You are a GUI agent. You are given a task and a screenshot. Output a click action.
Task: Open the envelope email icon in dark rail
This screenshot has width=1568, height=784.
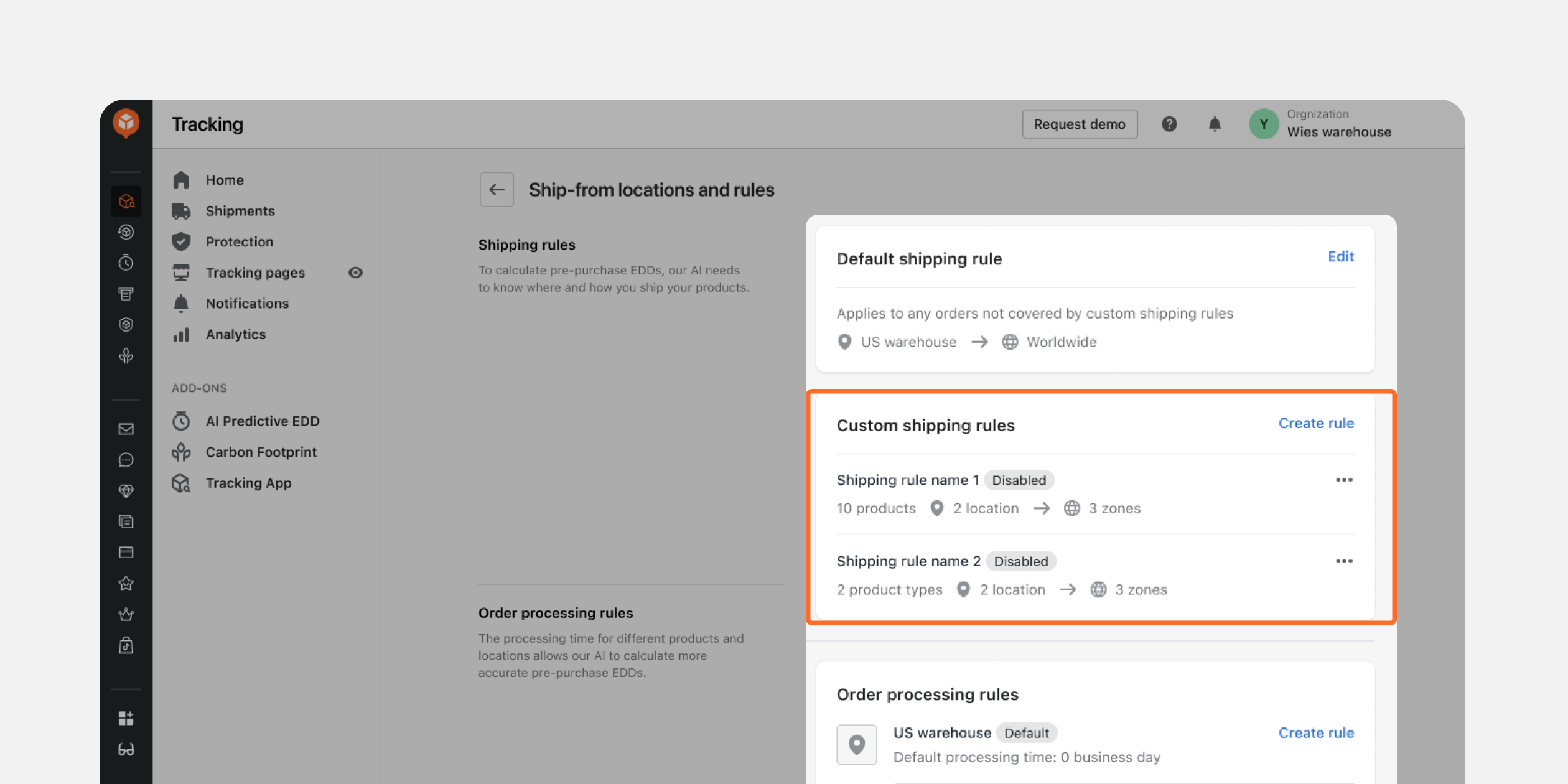[126, 429]
